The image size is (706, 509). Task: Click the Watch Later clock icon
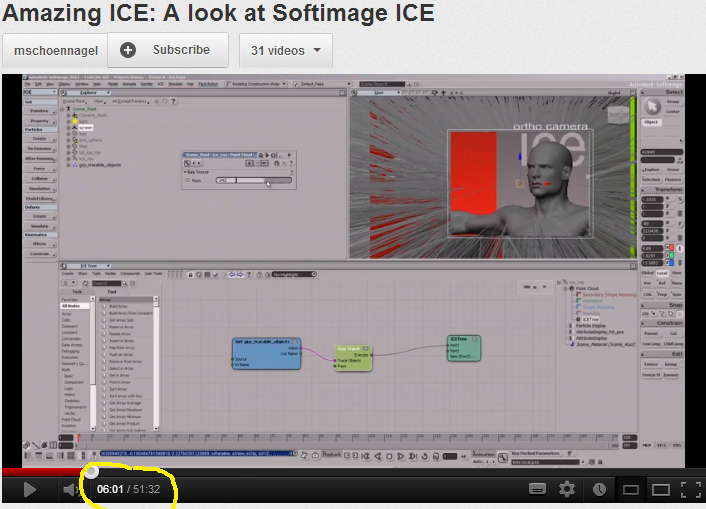(599, 489)
